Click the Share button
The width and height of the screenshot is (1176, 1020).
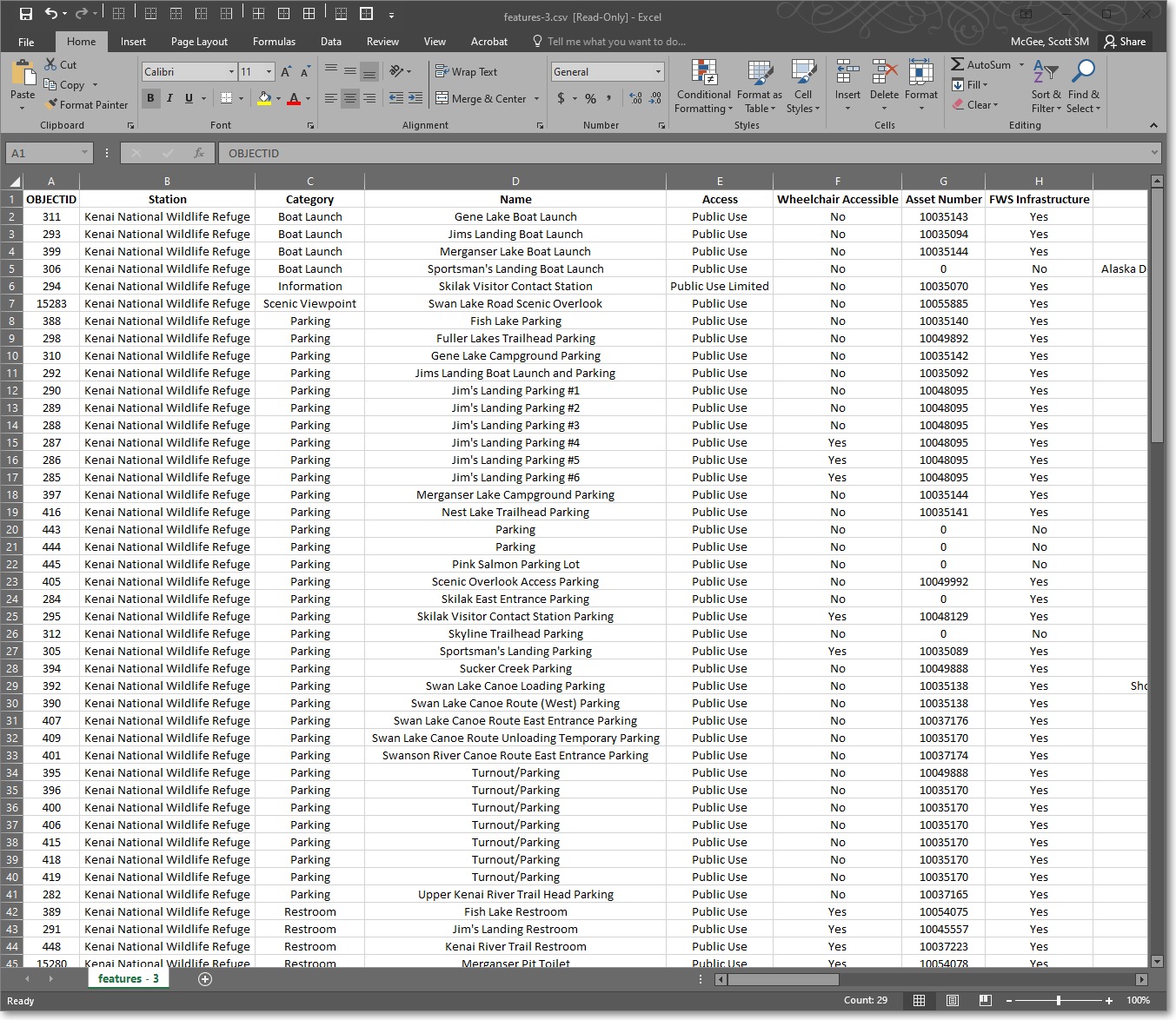click(x=1125, y=42)
